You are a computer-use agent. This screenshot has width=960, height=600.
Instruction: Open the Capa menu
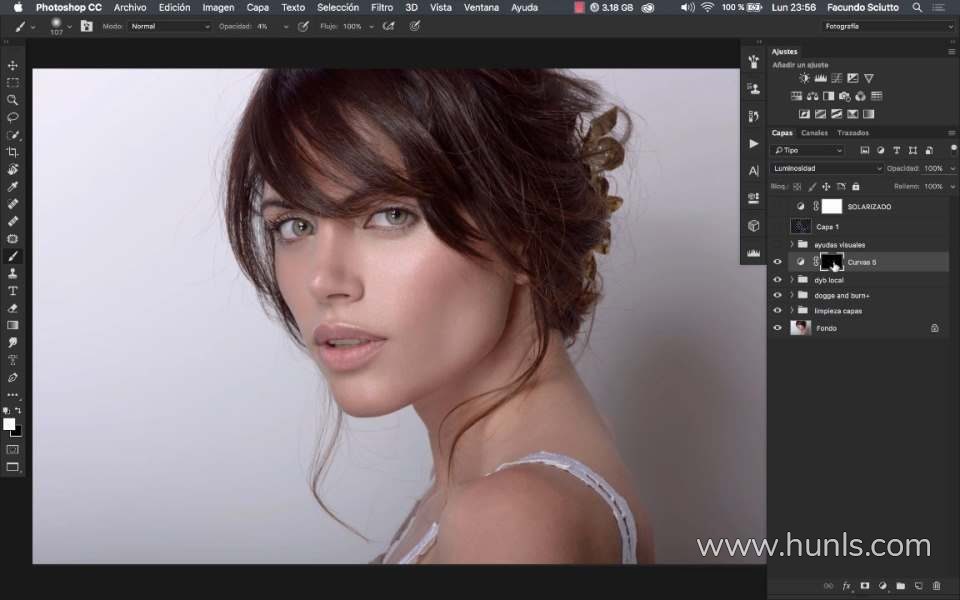coord(258,7)
